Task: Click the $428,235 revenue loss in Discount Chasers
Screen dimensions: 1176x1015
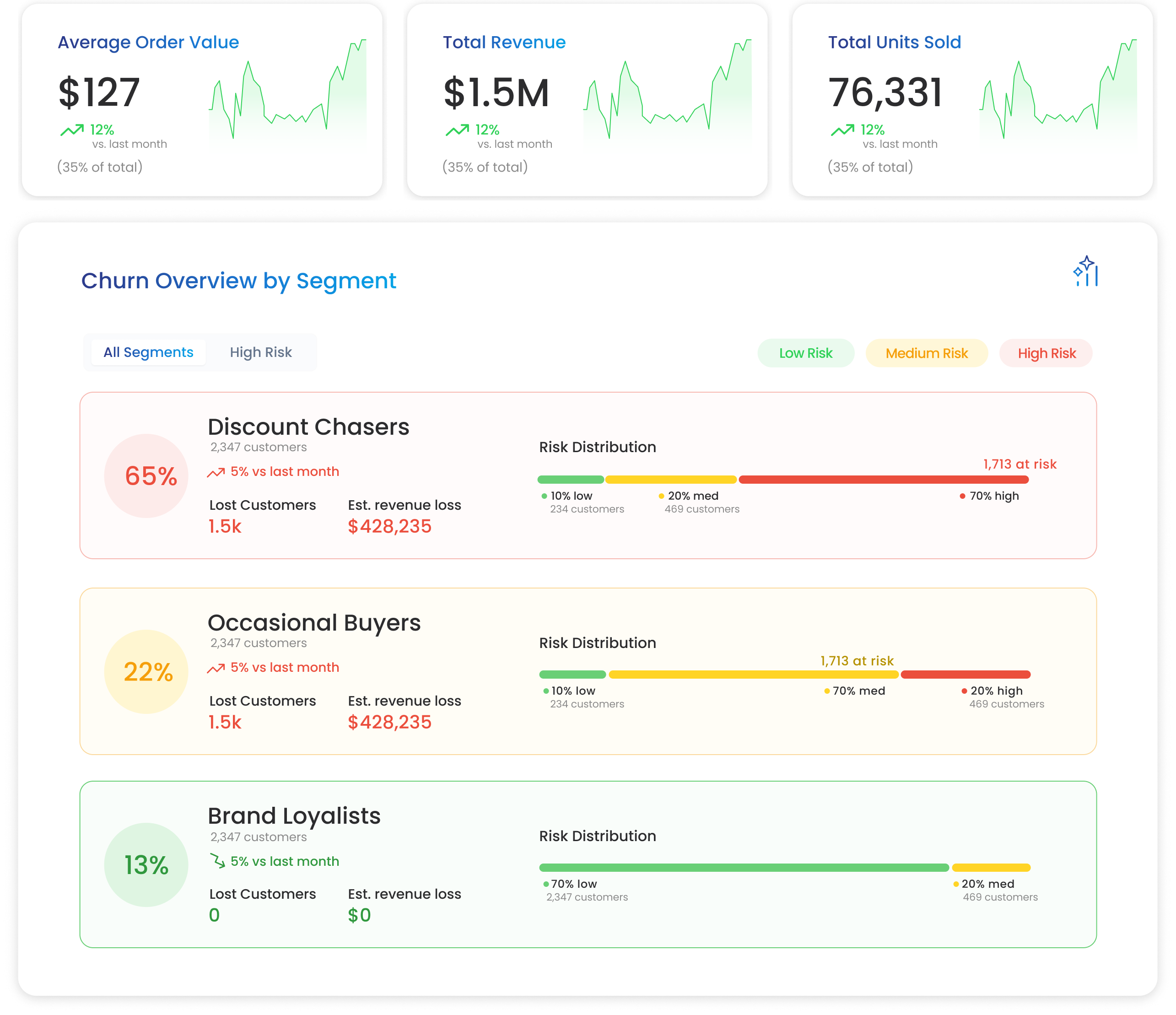Action: 389,526
